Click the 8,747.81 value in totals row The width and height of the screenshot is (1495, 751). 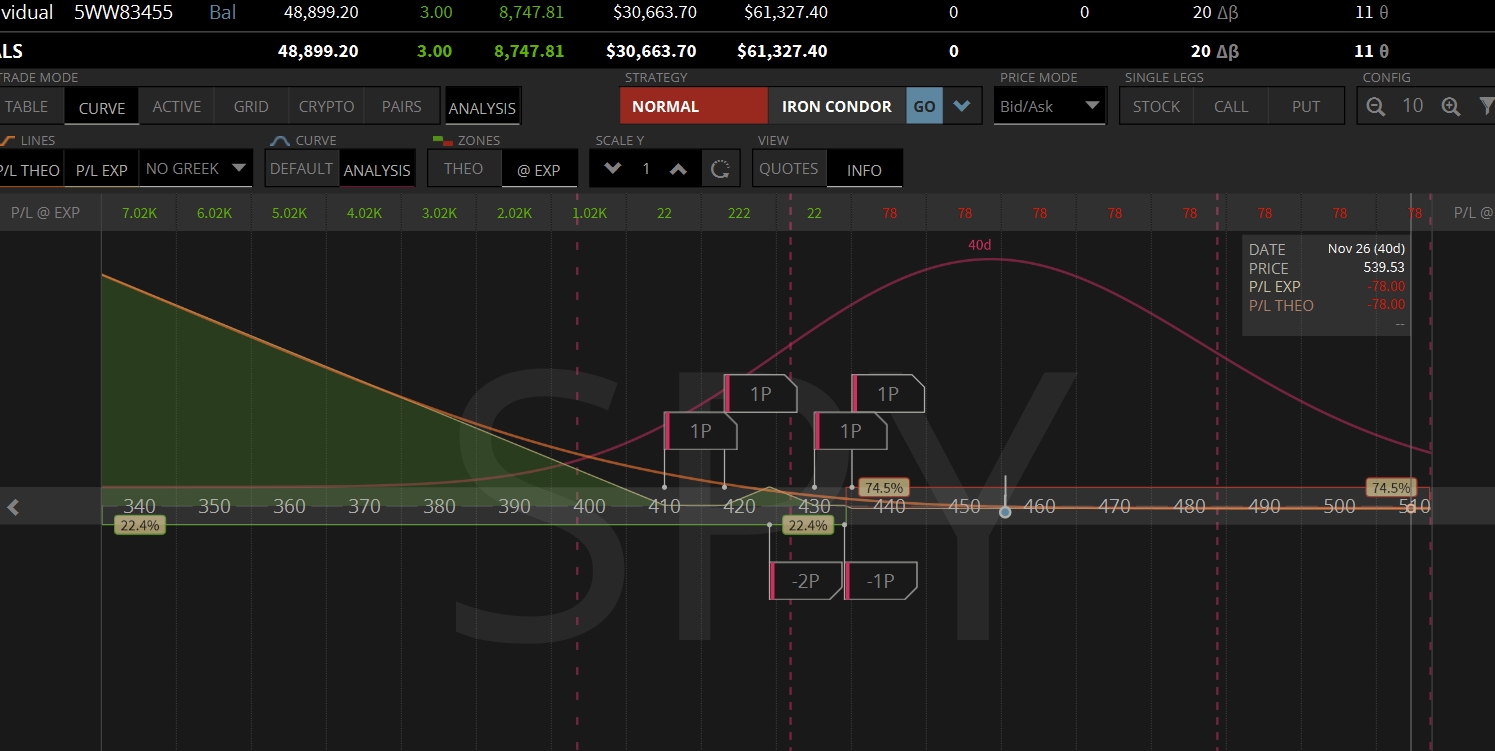pyautogui.click(x=531, y=51)
